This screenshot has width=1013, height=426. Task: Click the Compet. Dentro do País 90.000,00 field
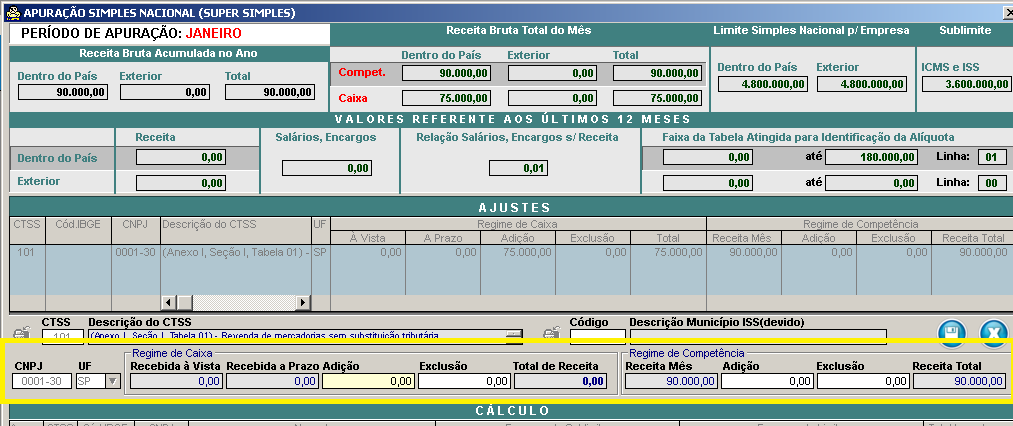[446, 73]
